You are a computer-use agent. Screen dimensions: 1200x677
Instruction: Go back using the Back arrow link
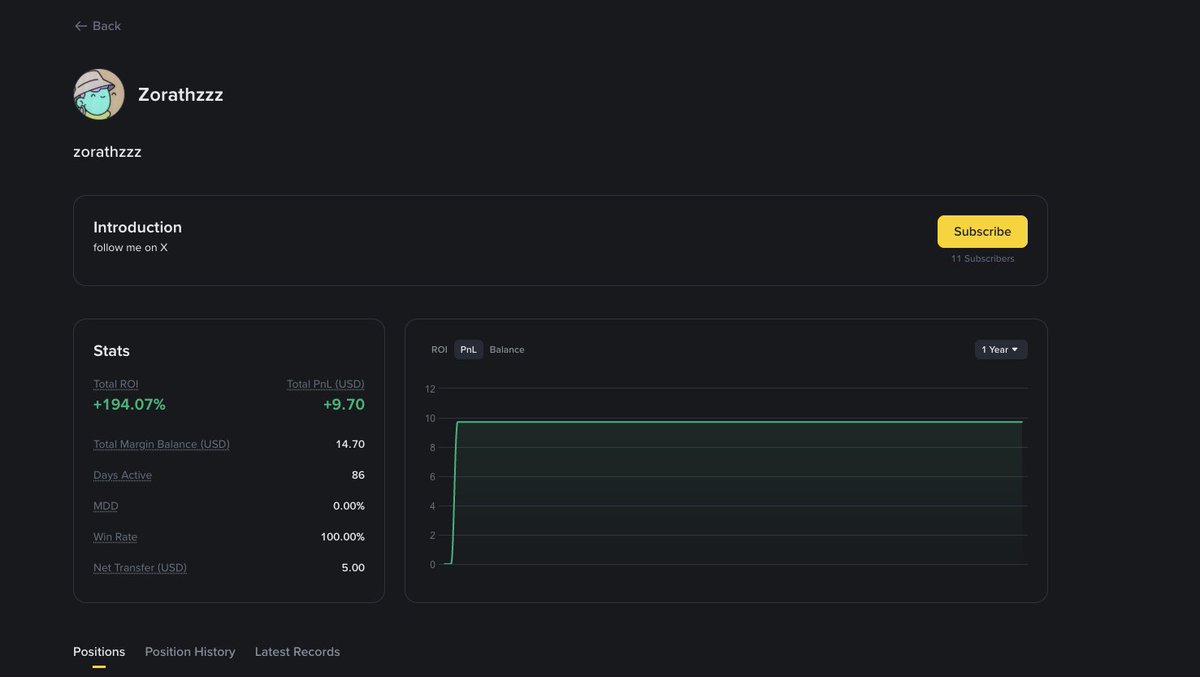tap(97, 26)
